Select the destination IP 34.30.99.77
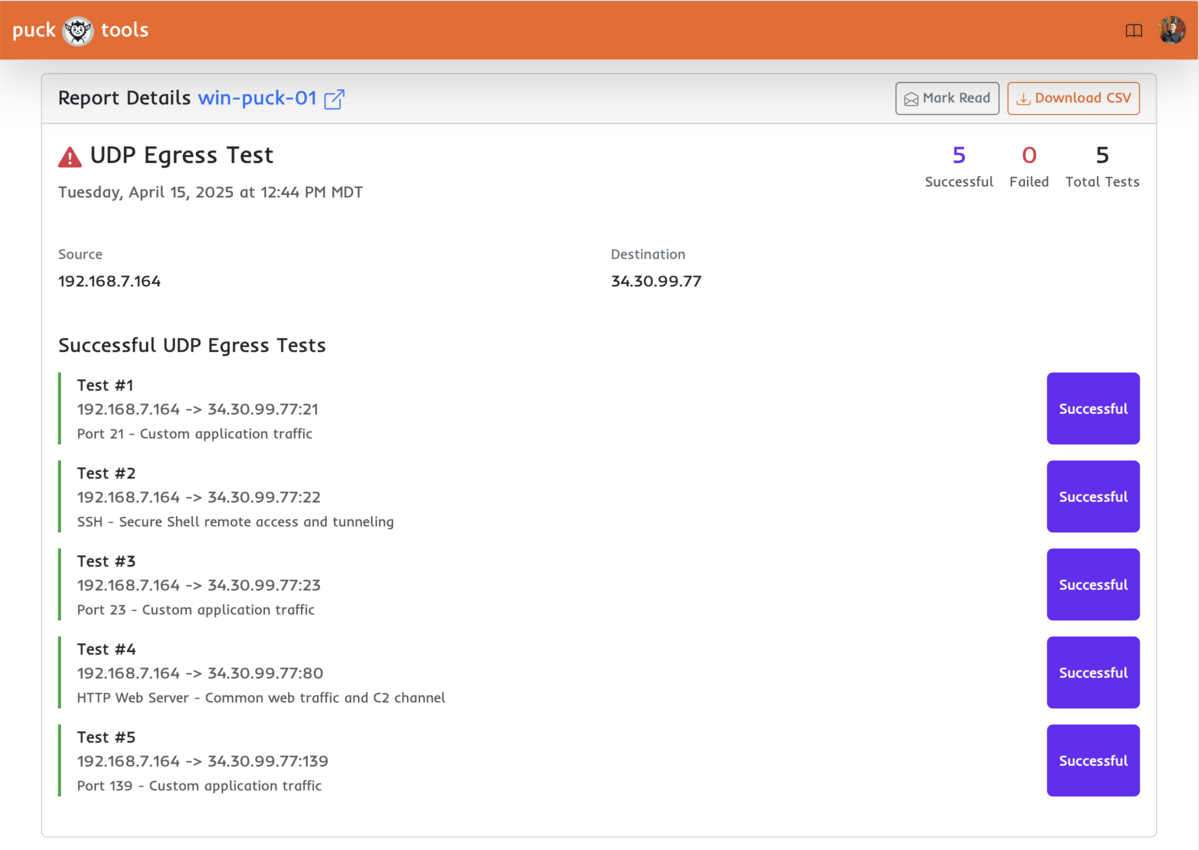The image size is (1199, 850). click(656, 281)
